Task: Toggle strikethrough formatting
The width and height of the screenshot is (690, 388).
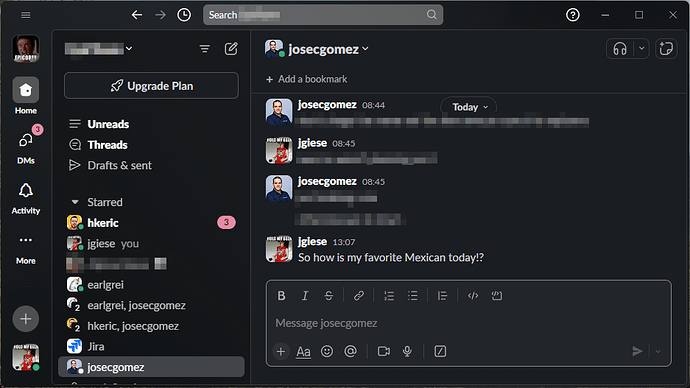Action: click(329, 296)
